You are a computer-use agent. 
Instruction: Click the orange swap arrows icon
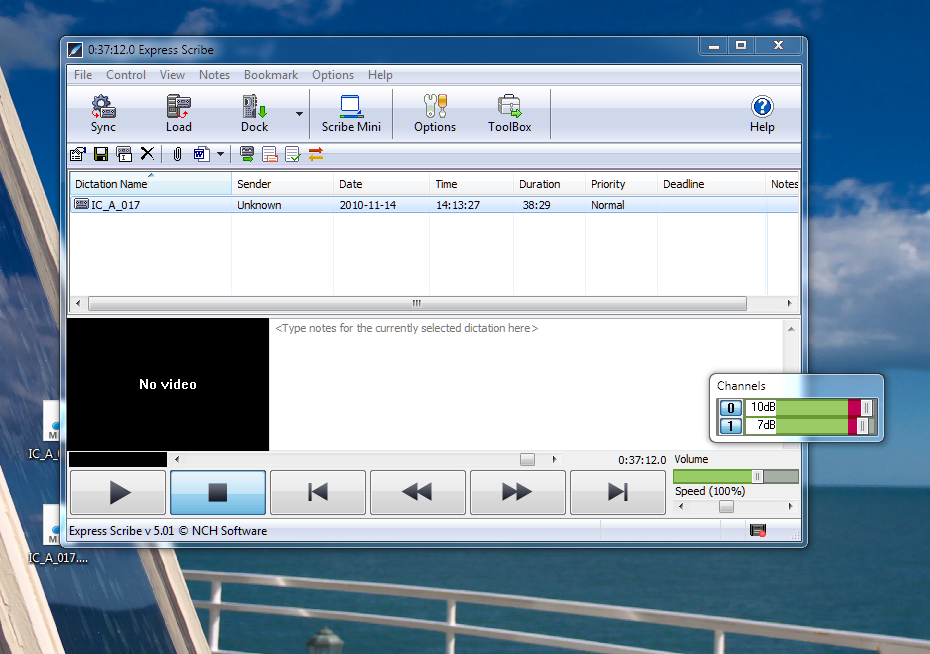coord(316,154)
